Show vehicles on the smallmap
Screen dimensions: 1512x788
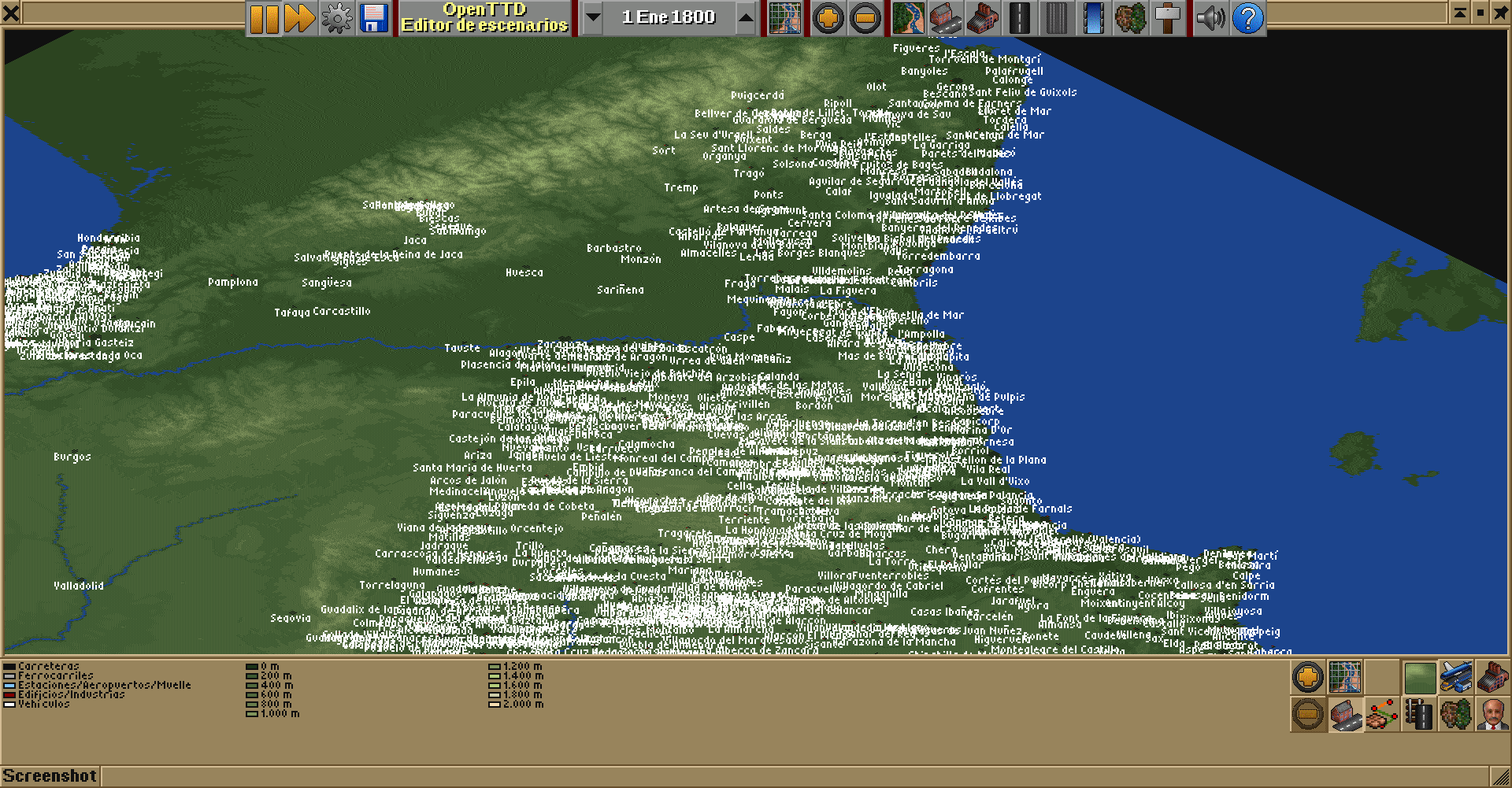click(x=1456, y=677)
